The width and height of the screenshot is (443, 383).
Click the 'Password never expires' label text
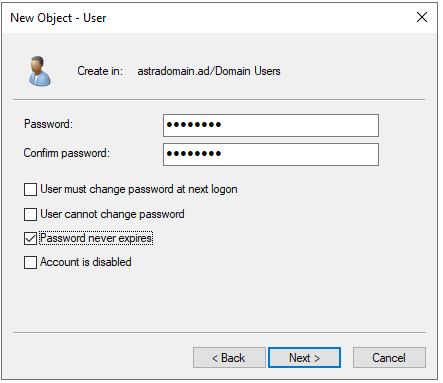point(96,238)
